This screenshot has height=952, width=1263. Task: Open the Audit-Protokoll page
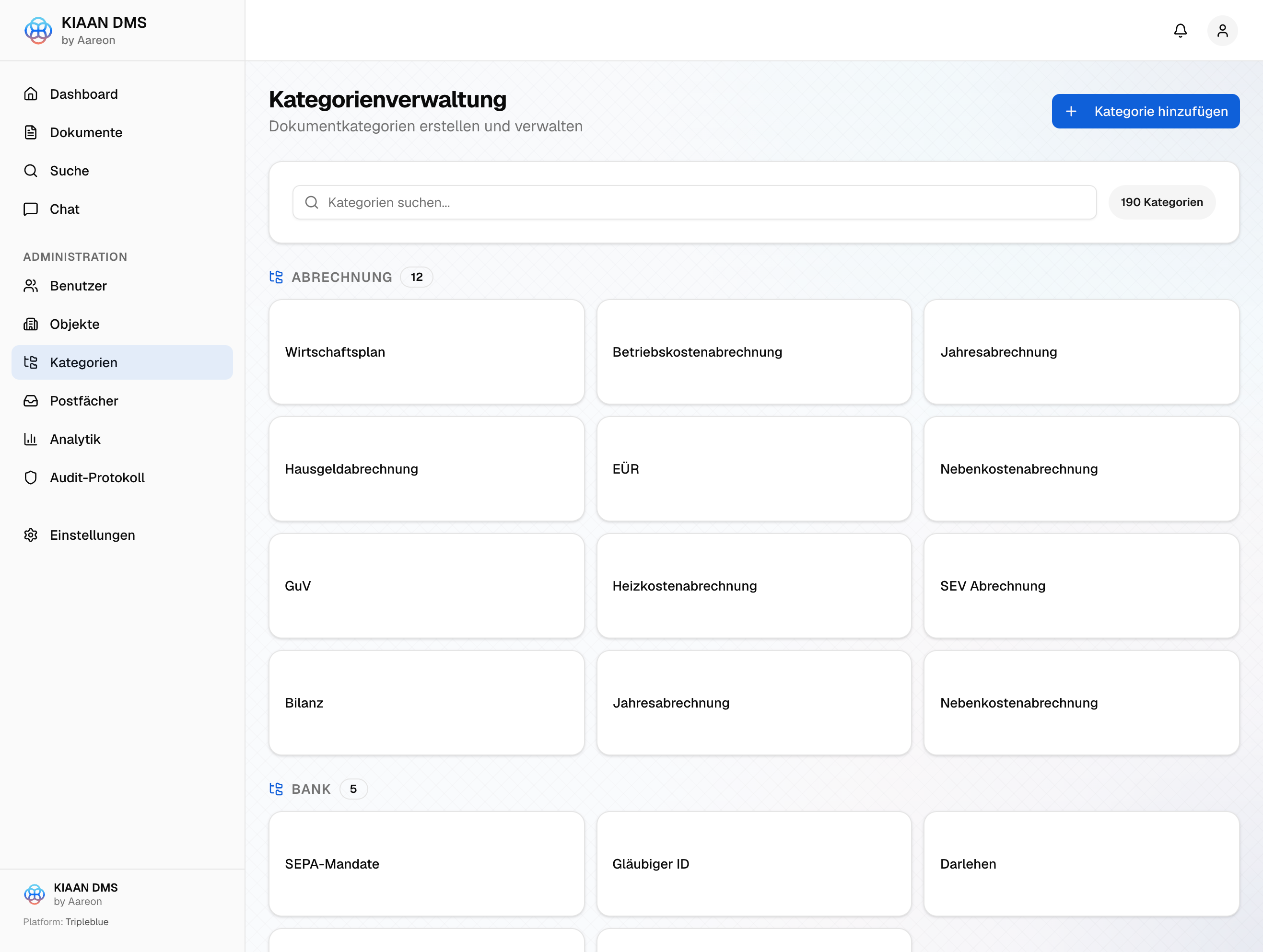point(122,477)
